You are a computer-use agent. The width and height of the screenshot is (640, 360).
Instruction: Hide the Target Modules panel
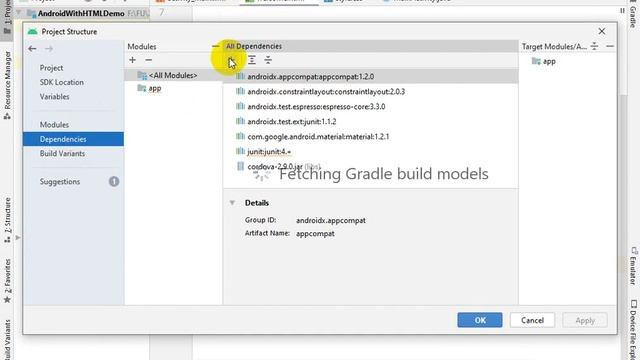click(x=610, y=46)
